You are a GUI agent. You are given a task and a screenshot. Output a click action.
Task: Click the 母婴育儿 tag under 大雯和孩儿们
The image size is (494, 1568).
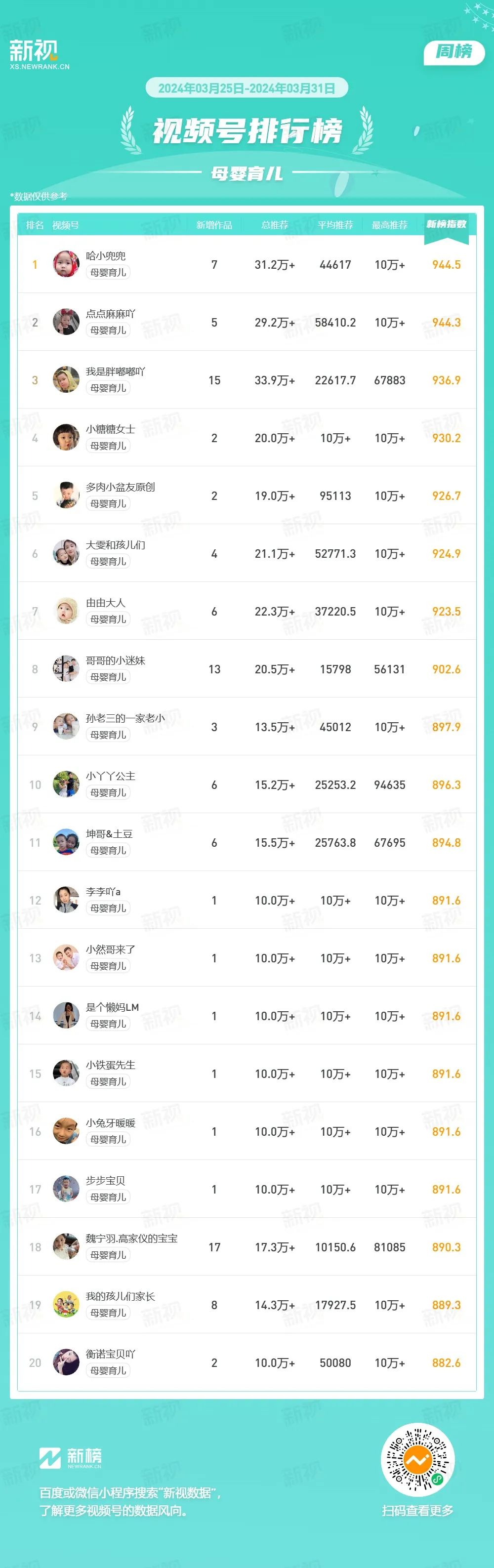click(108, 561)
